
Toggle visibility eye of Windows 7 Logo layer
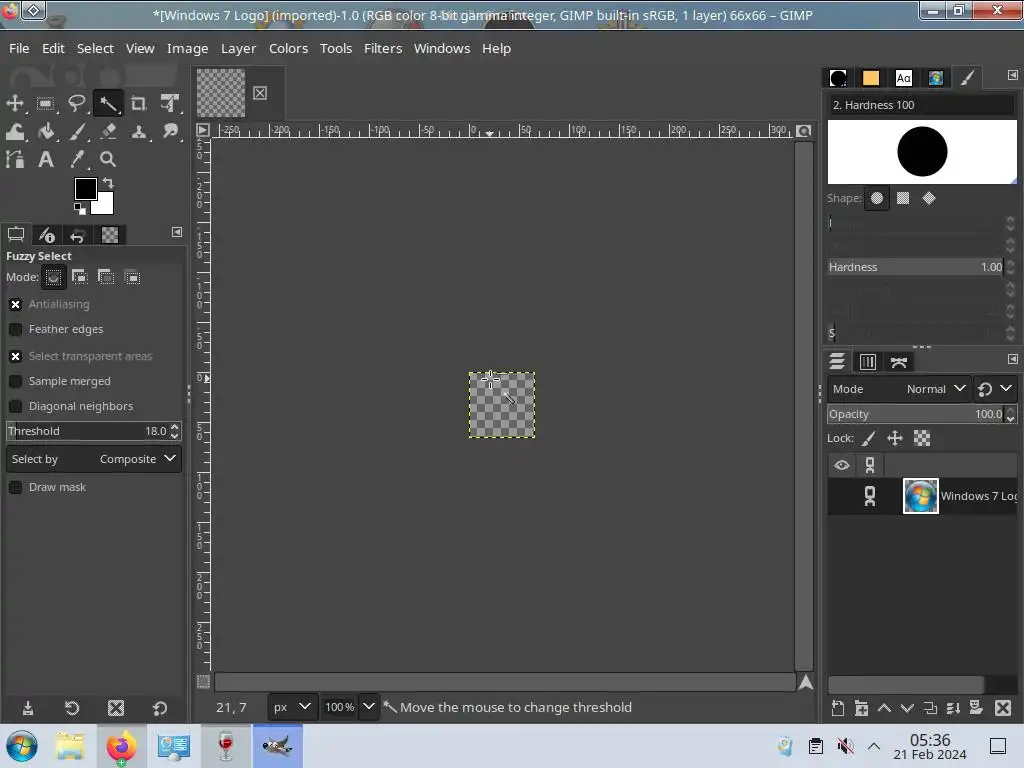tap(842, 496)
